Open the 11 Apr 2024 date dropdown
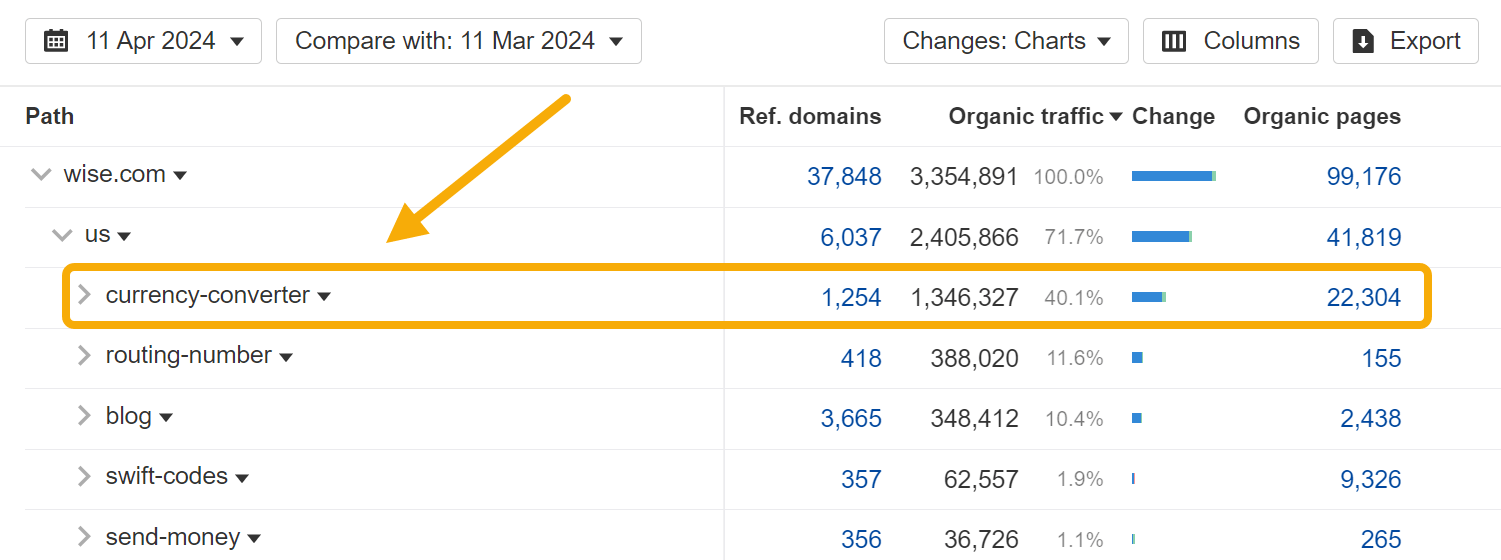The height and width of the screenshot is (560, 1501). (x=143, y=41)
